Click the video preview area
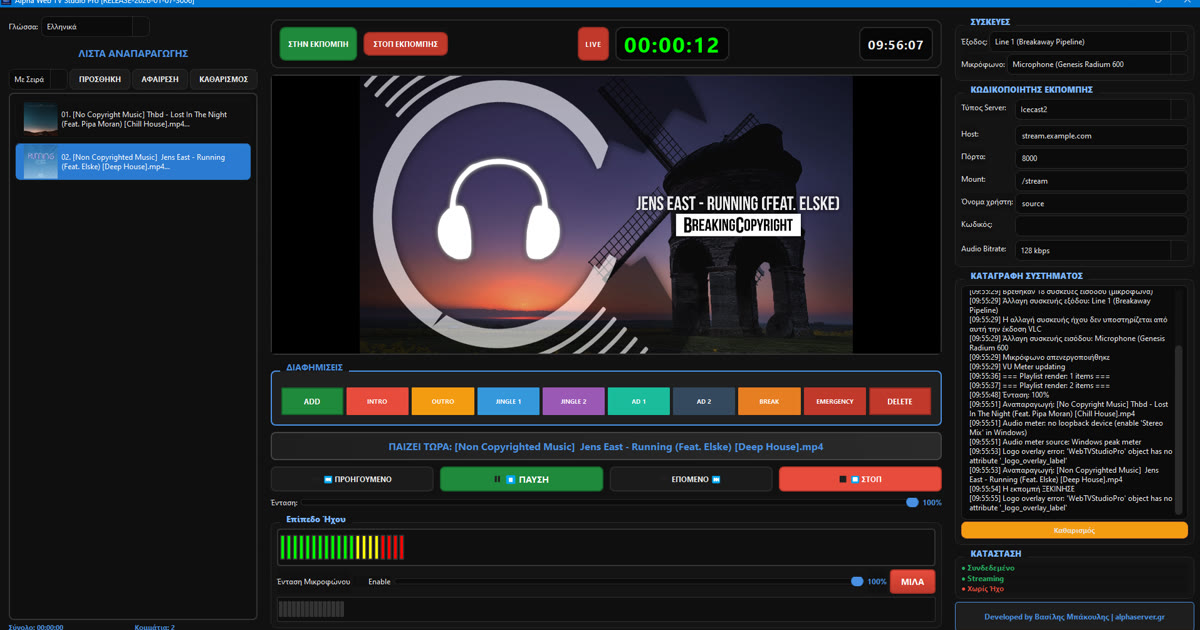 605,214
